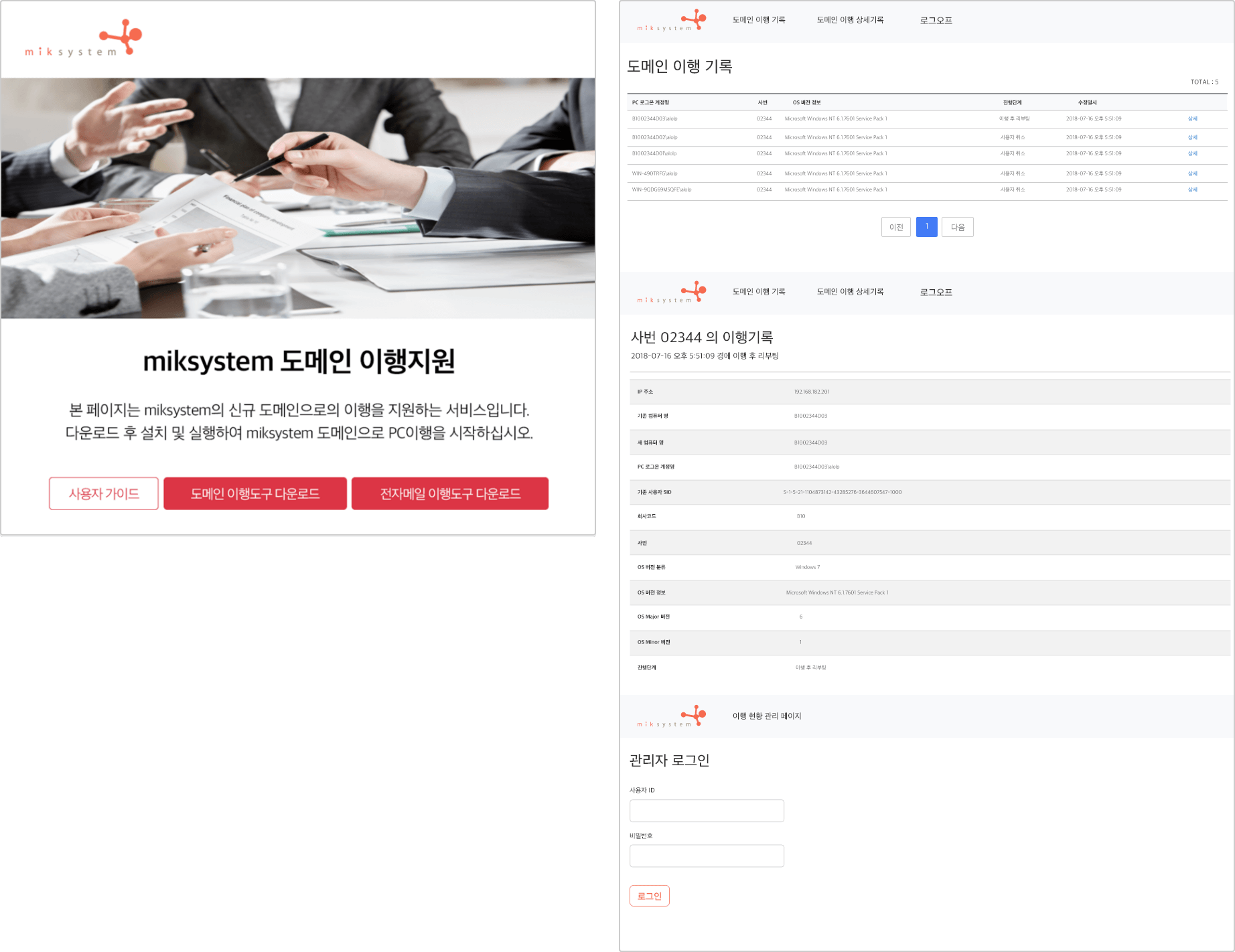
Task: Click the OS Minor 버전 label
Action: point(653,643)
